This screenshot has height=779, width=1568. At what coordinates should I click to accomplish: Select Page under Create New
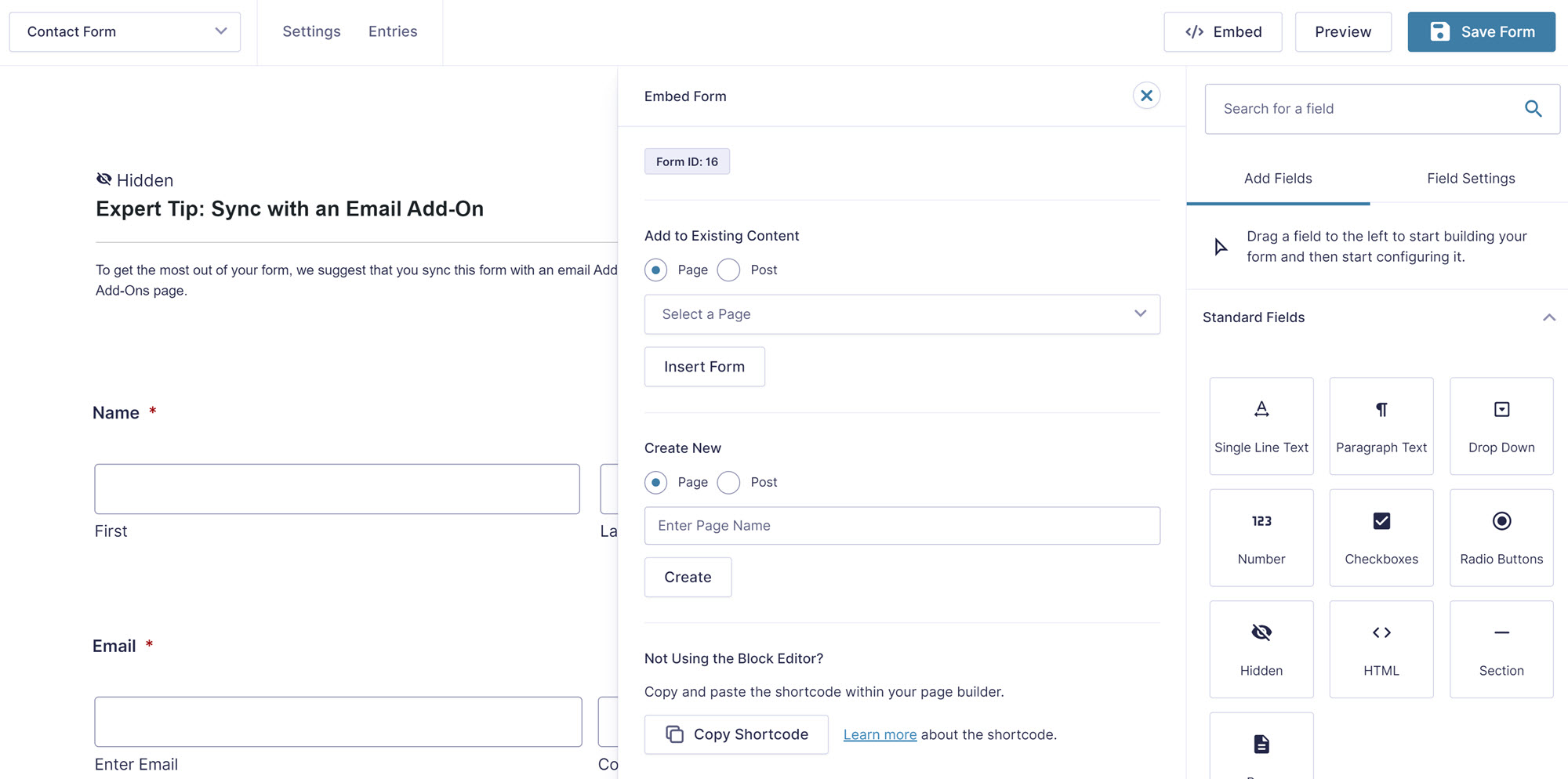656,482
